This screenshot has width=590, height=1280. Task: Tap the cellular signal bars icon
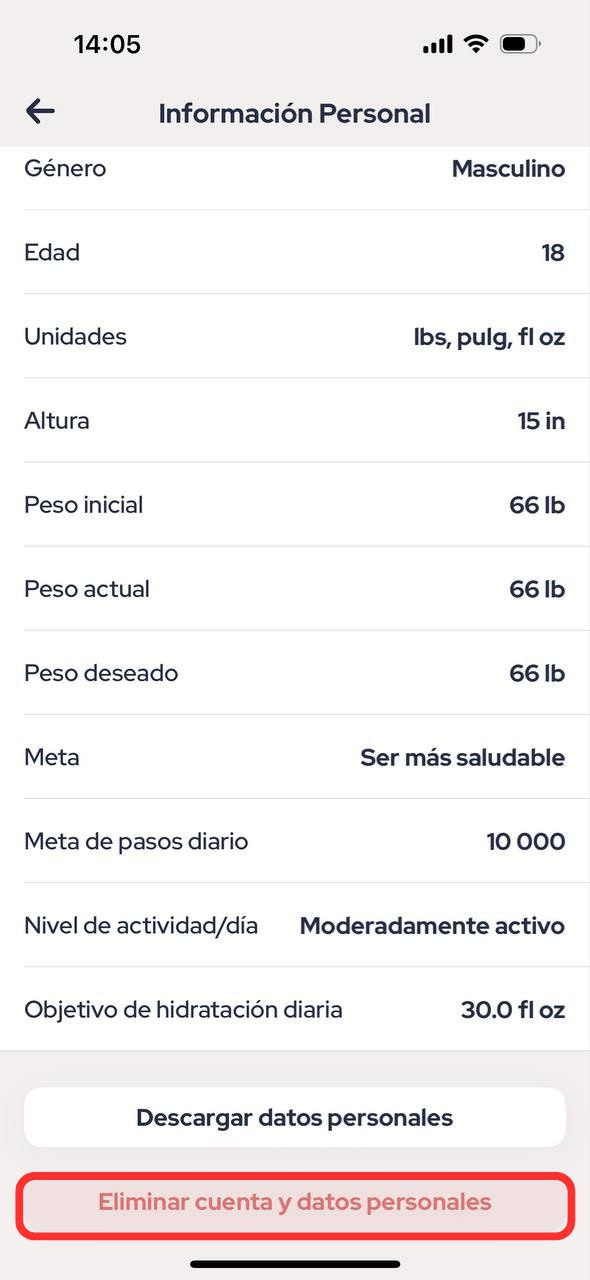click(x=438, y=45)
